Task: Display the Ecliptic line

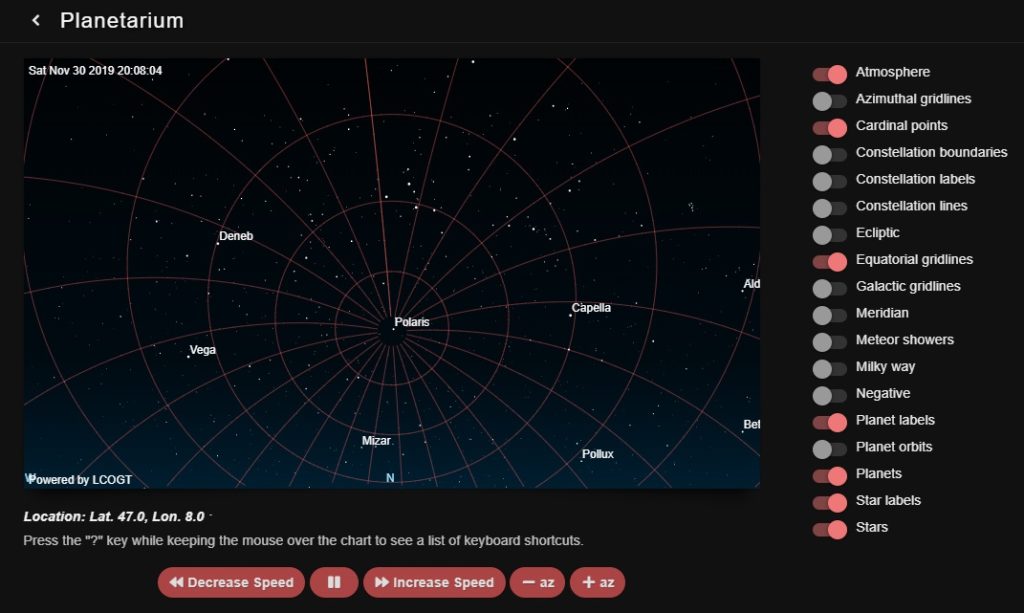Action: point(828,234)
